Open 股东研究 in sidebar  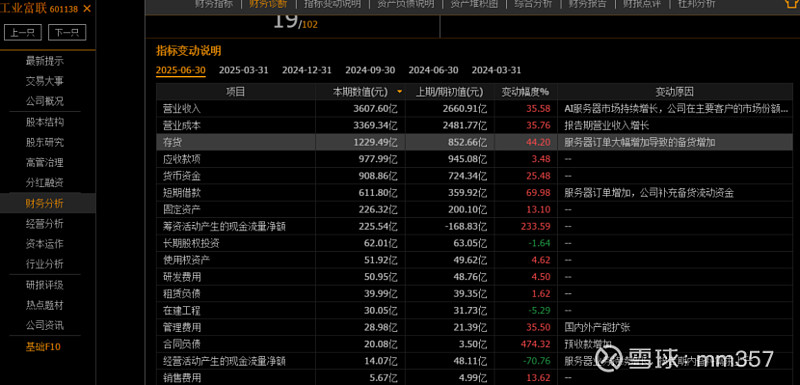45,142
